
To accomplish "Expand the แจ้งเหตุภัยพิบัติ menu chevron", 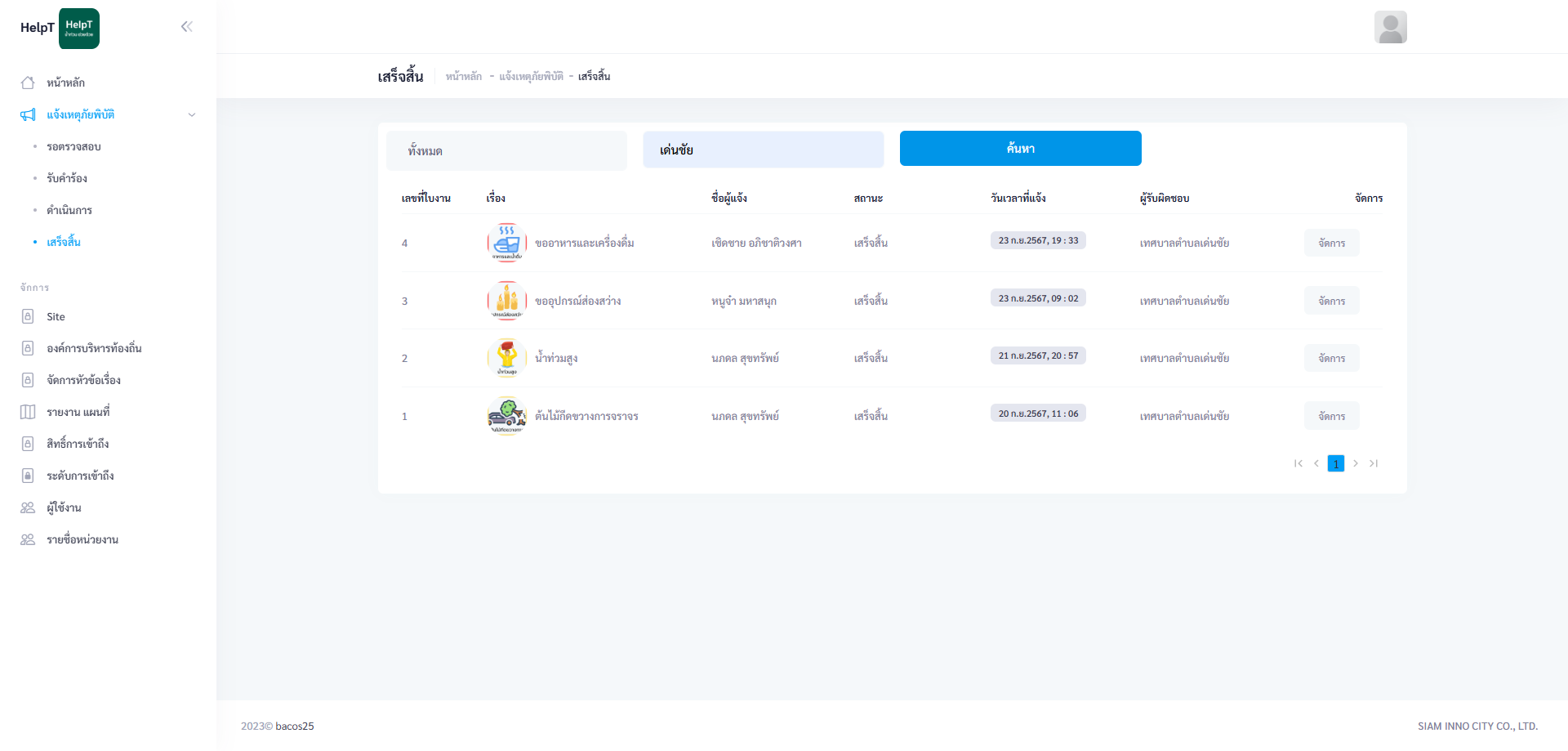I will (x=192, y=114).
